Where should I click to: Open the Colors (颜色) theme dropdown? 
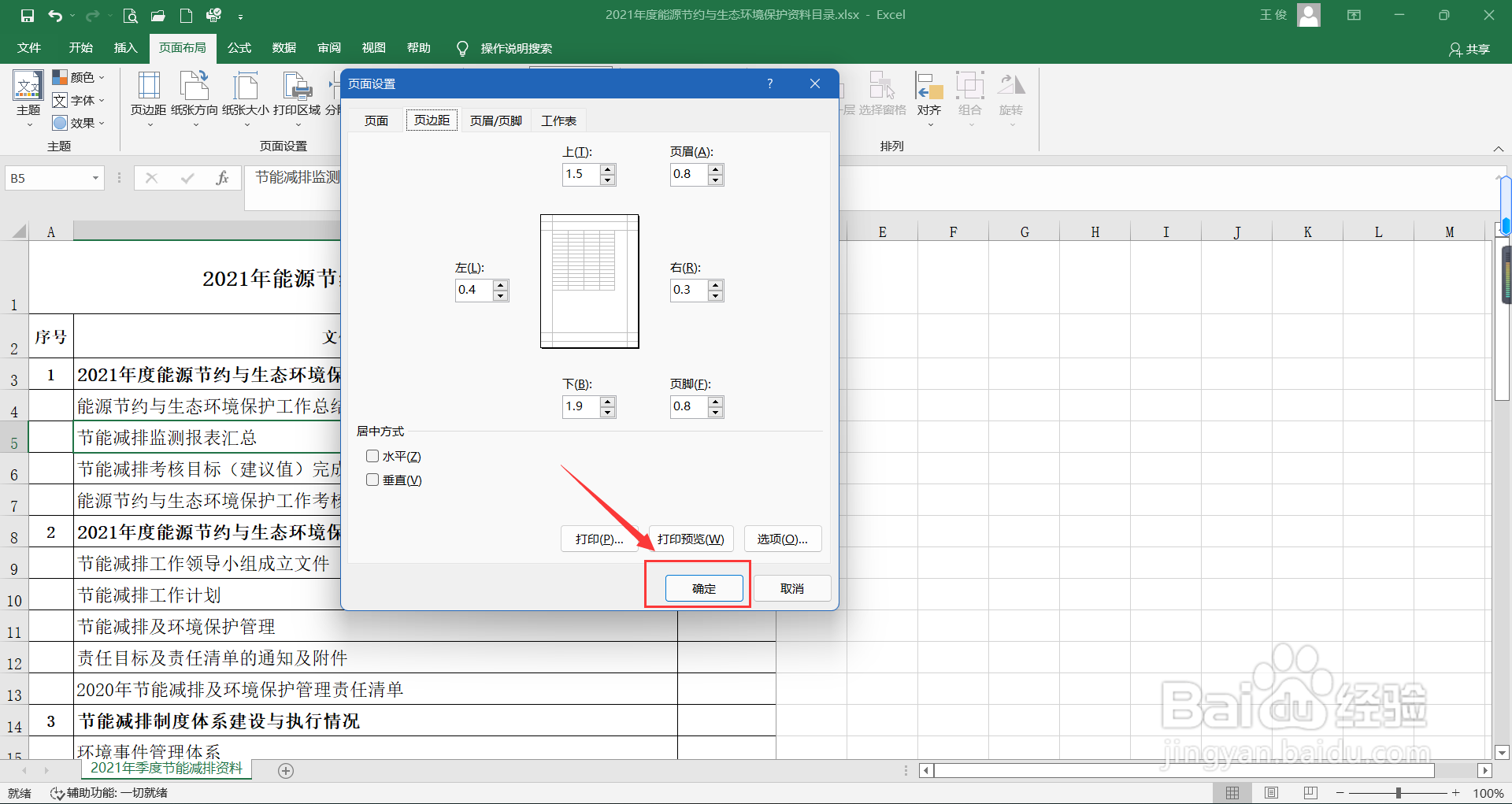click(x=79, y=77)
